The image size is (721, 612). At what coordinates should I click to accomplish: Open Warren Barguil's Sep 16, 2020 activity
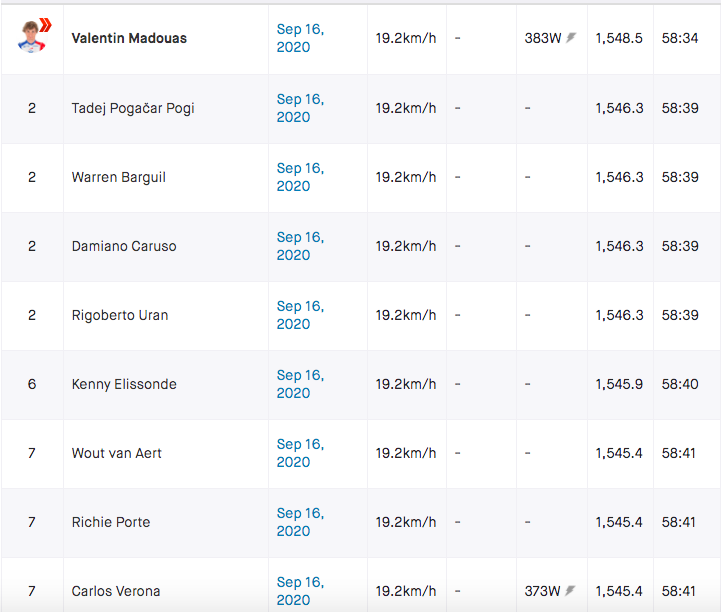pos(300,177)
